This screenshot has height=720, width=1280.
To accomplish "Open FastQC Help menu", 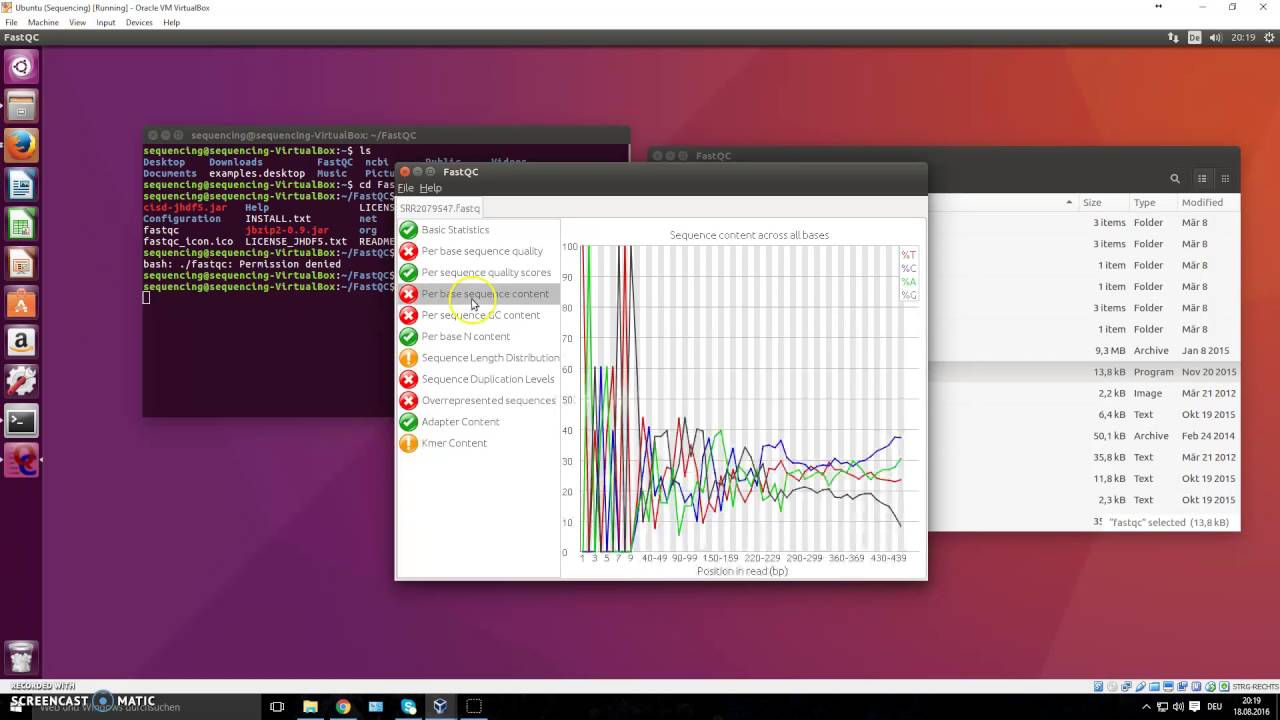I will point(430,188).
